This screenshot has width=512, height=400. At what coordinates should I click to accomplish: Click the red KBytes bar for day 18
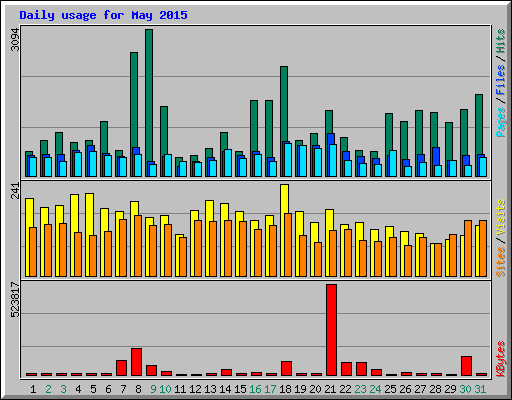click(x=286, y=368)
